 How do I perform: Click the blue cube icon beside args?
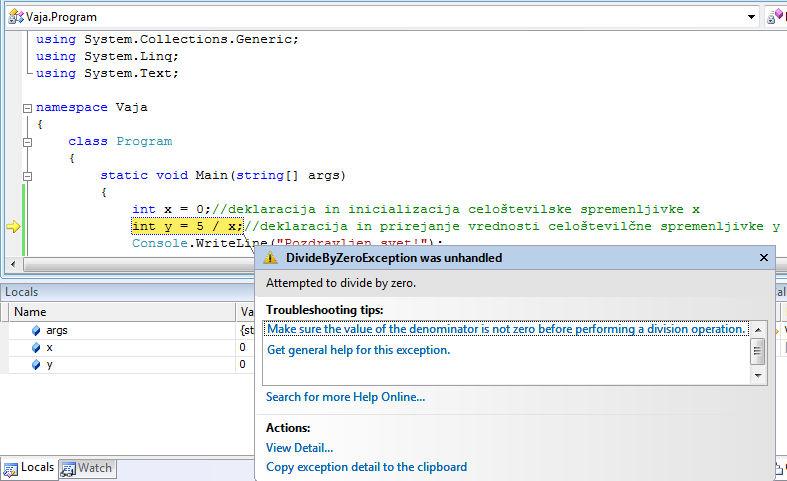36,330
